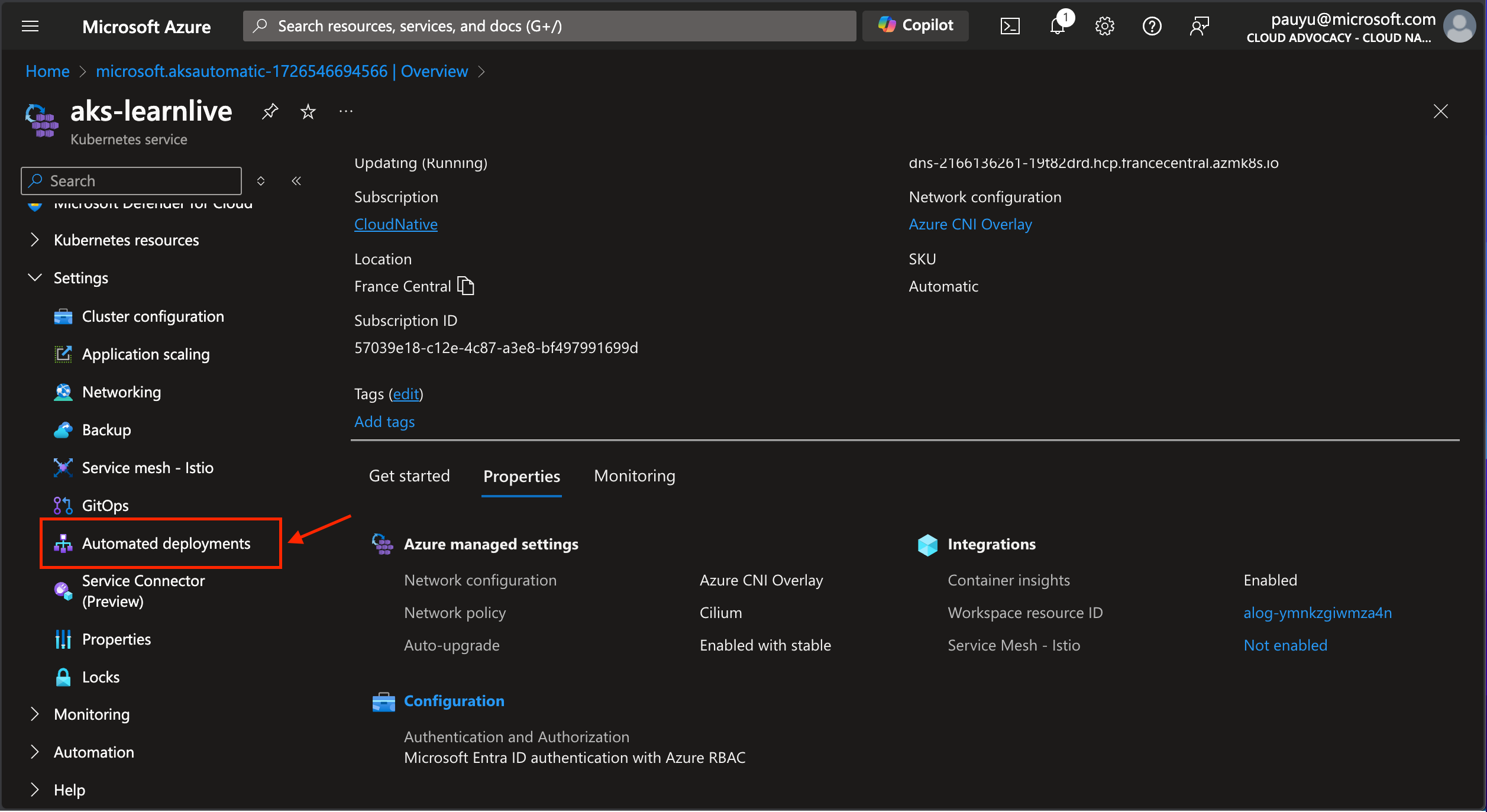
Task: Click the Backup icon
Action: click(x=62, y=429)
